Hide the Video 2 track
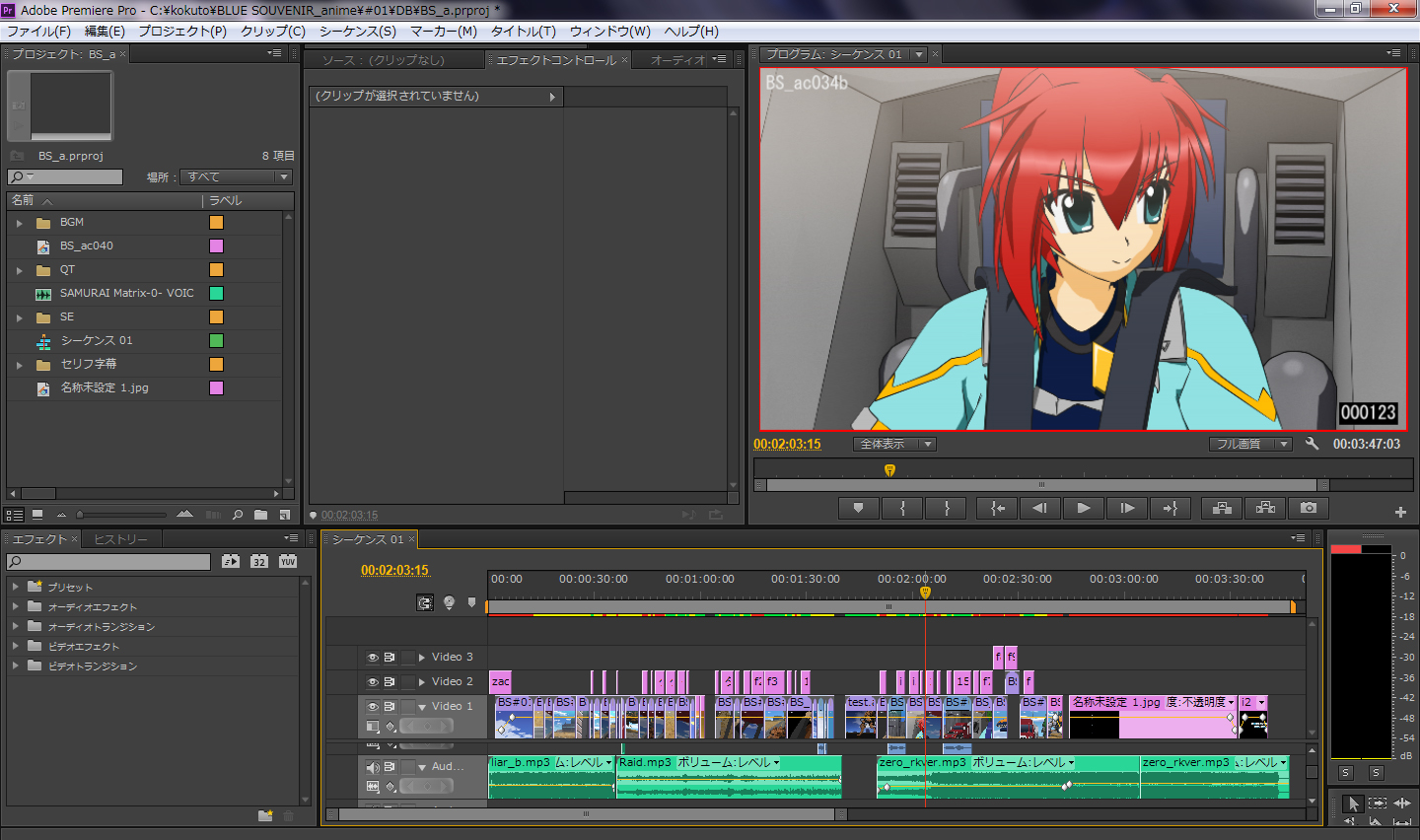This screenshot has width=1420, height=840. pos(373,681)
